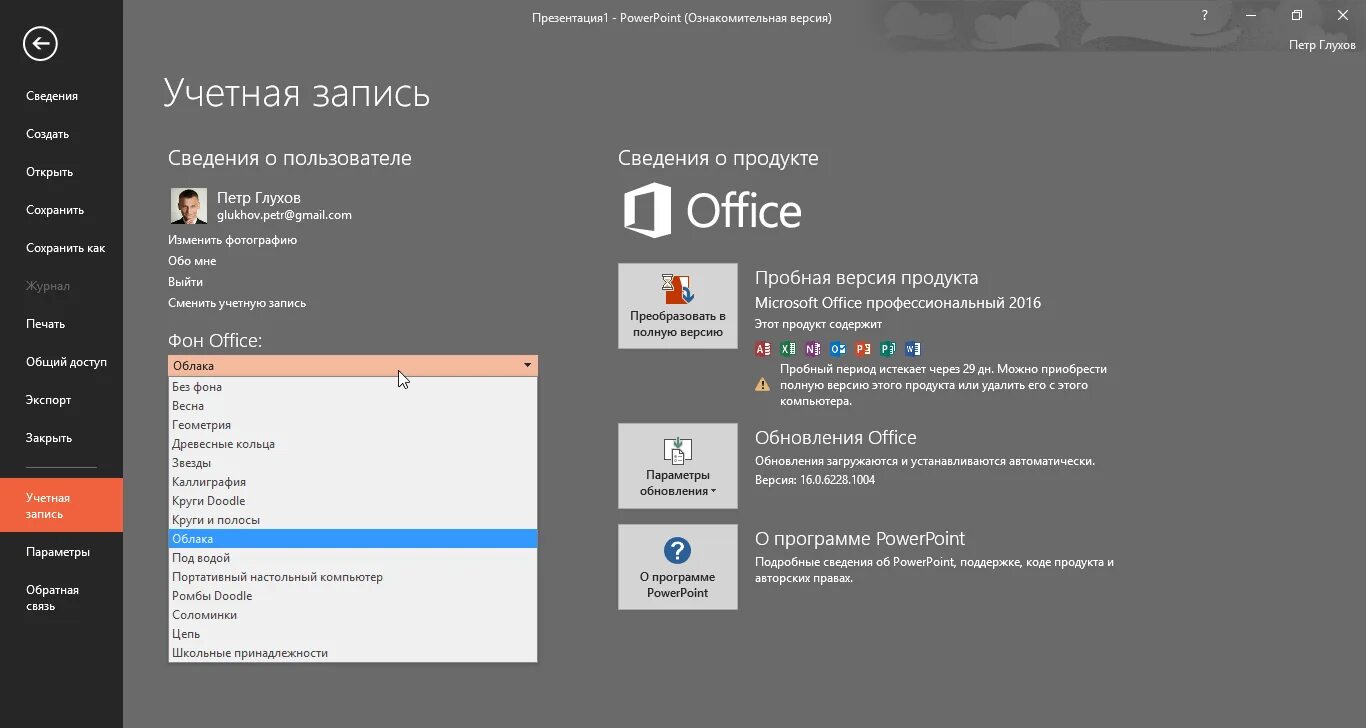Open the Фон Office combo box arrow

coord(527,366)
